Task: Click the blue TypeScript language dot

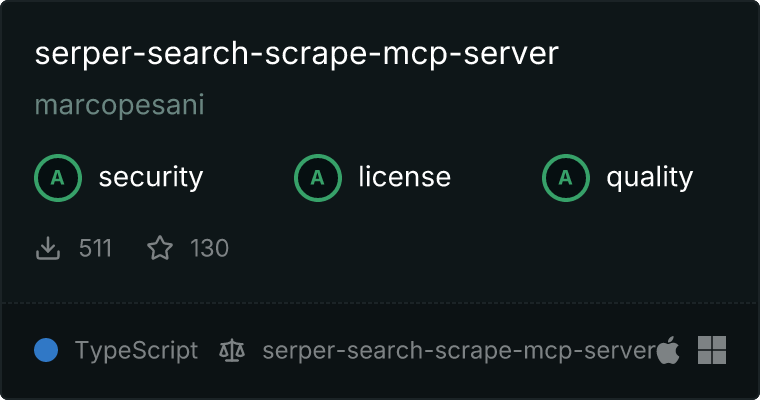Action: click(x=46, y=350)
